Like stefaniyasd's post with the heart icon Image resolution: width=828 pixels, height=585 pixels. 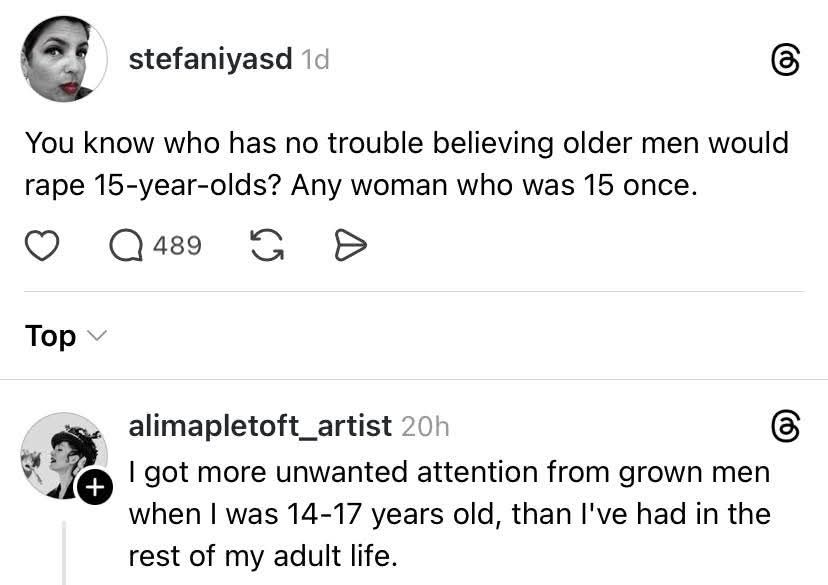click(40, 245)
